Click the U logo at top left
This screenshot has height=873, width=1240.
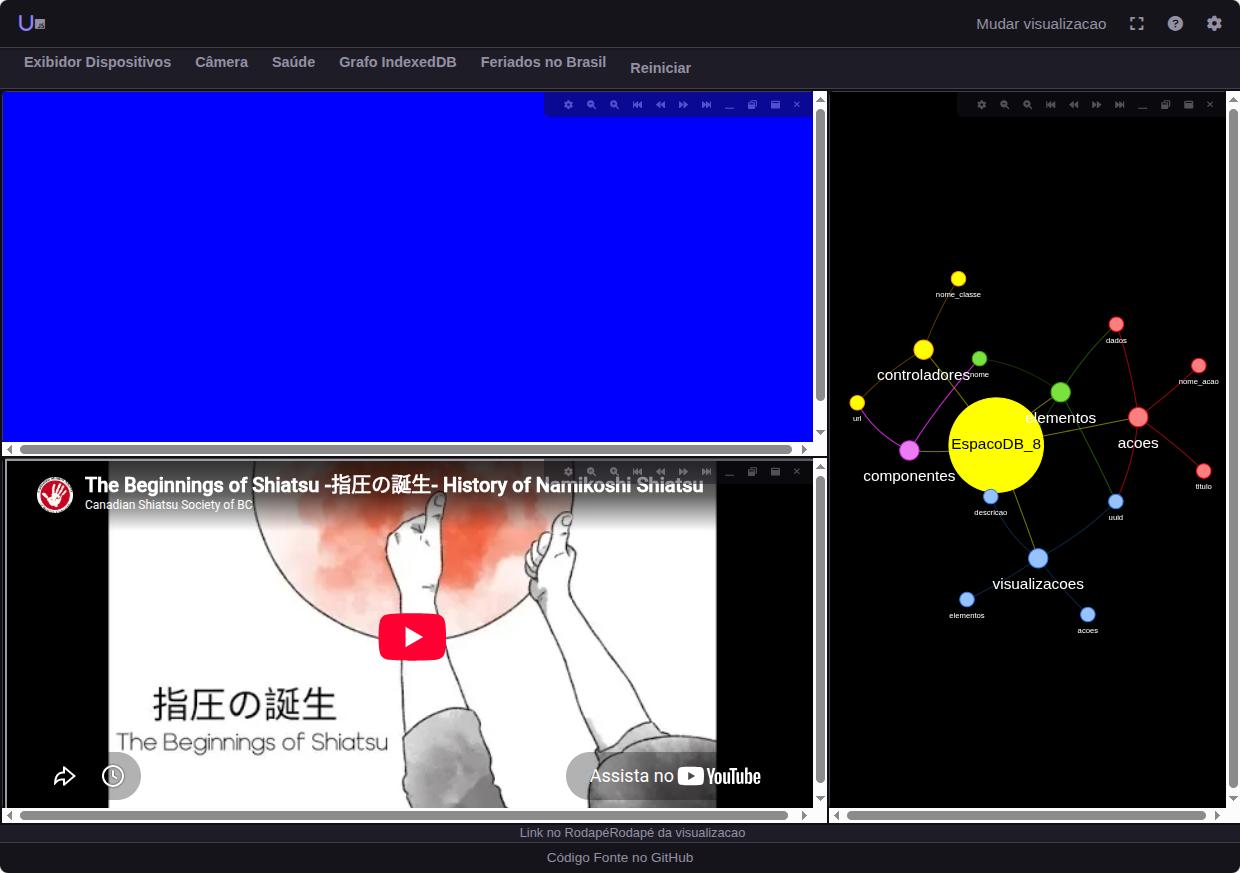click(31, 23)
